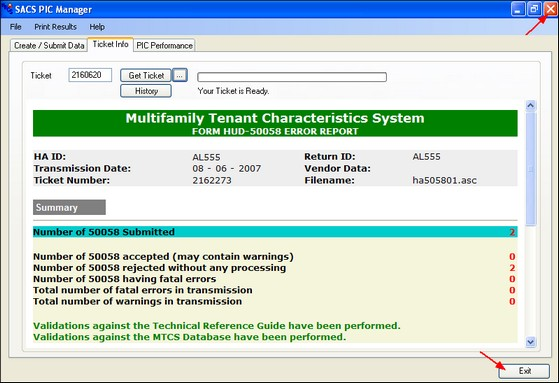Image resolution: width=559 pixels, height=383 pixels.
Task: Click 'Total number of fatal errors' line
Action: click(143, 290)
